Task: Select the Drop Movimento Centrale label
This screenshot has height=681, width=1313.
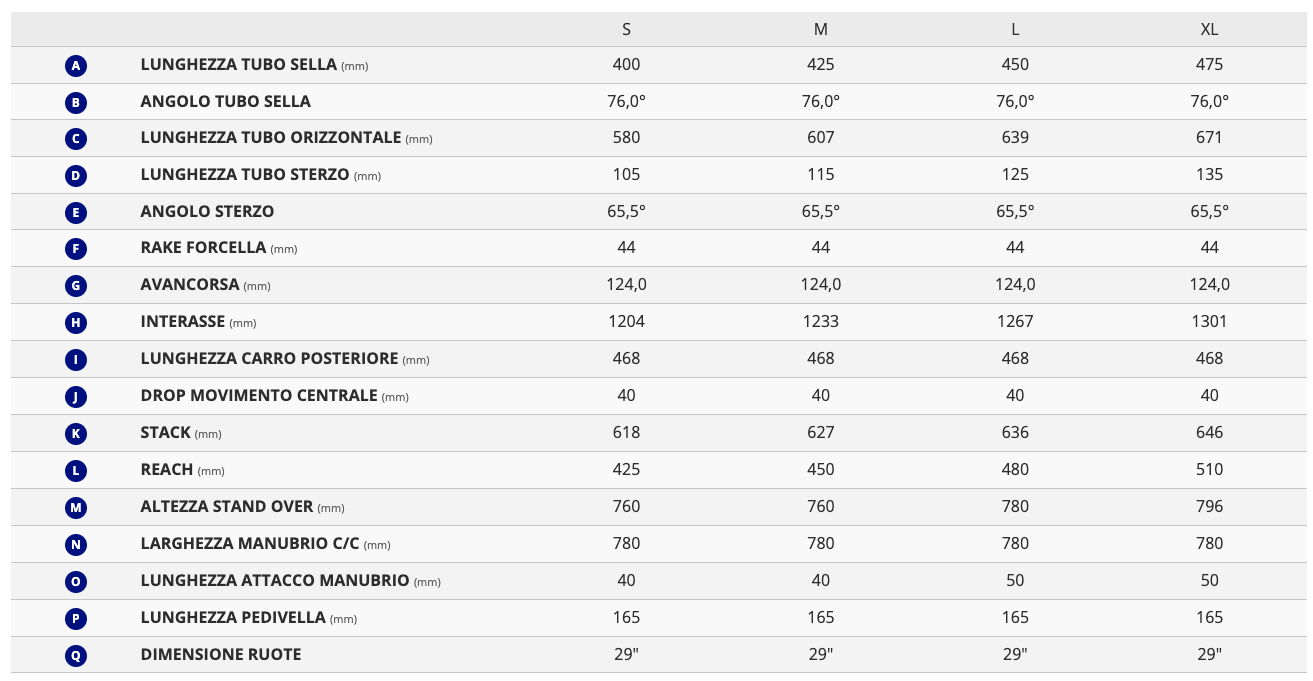Action: (x=259, y=395)
